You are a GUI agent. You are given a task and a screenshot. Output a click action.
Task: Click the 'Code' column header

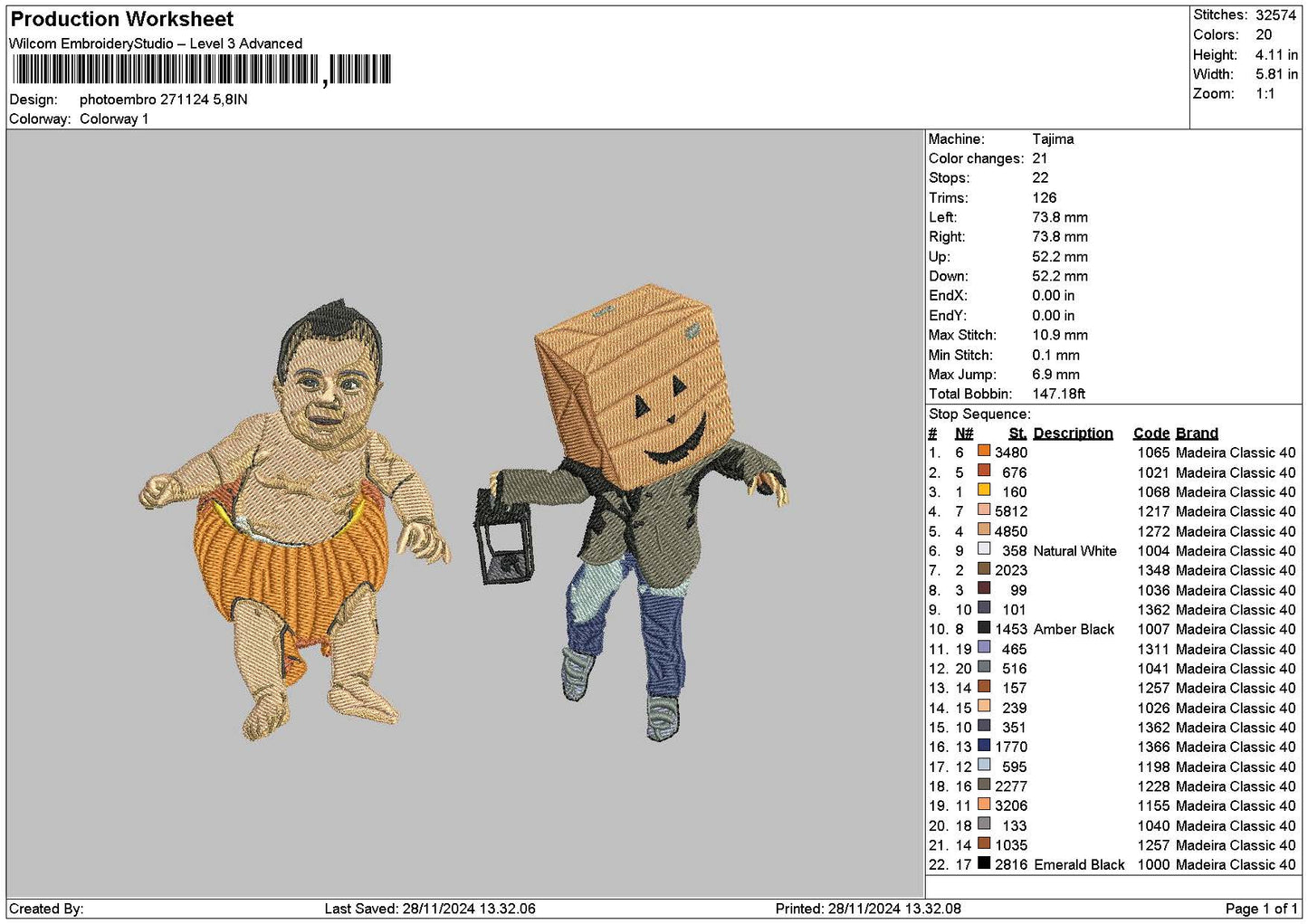[1150, 433]
